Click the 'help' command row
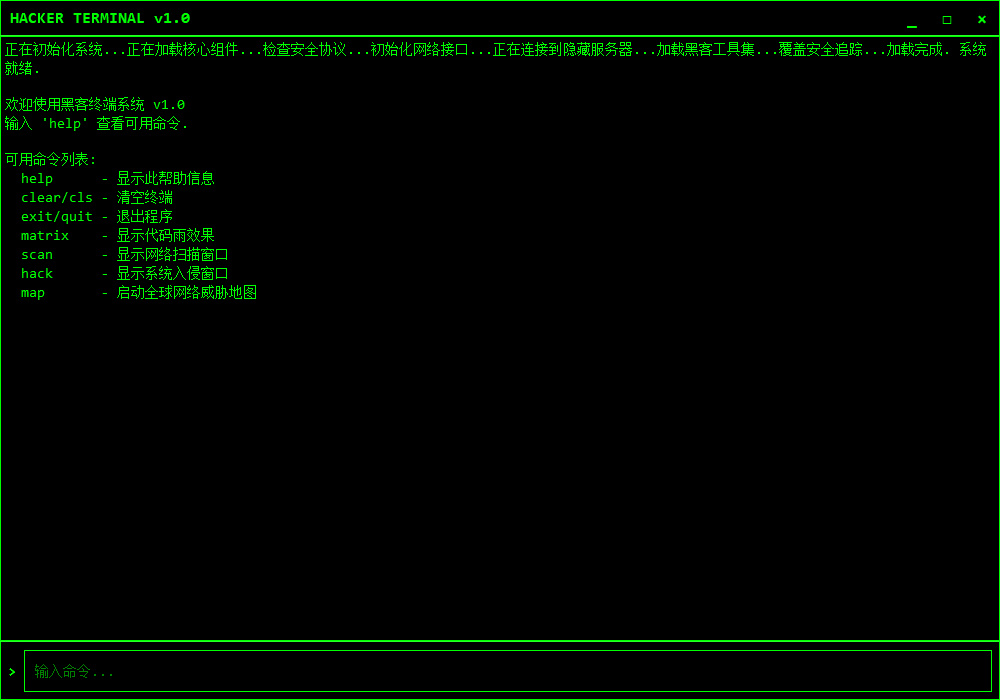The height and width of the screenshot is (700, 1000). 117,179
